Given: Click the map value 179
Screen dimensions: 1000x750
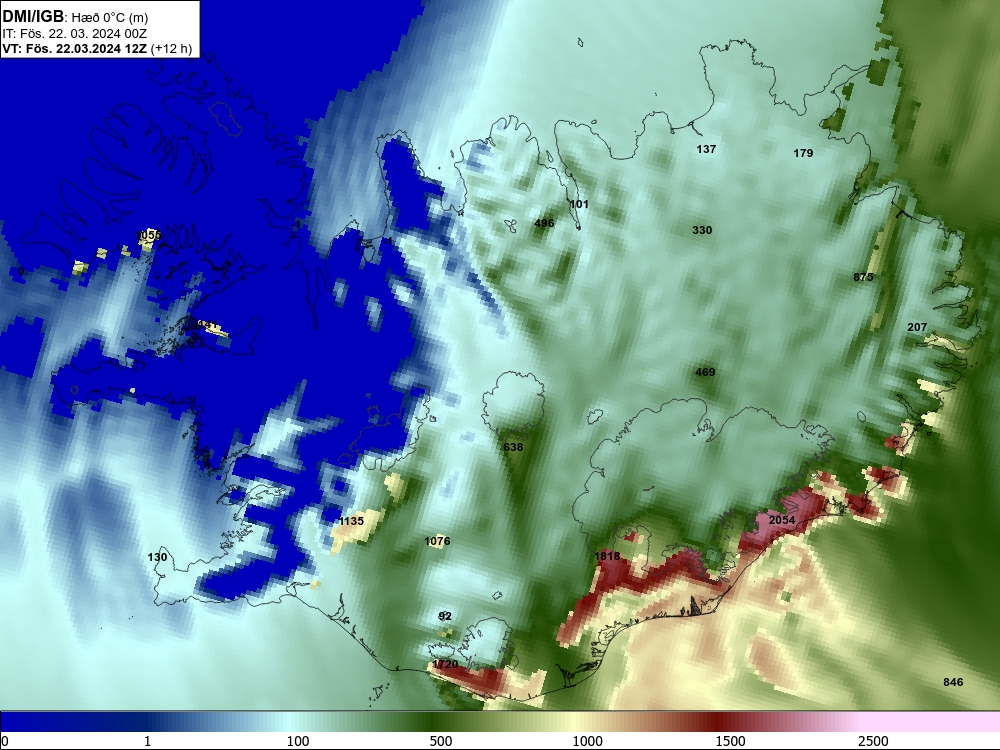Looking at the screenshot, I should click(803, 153).
